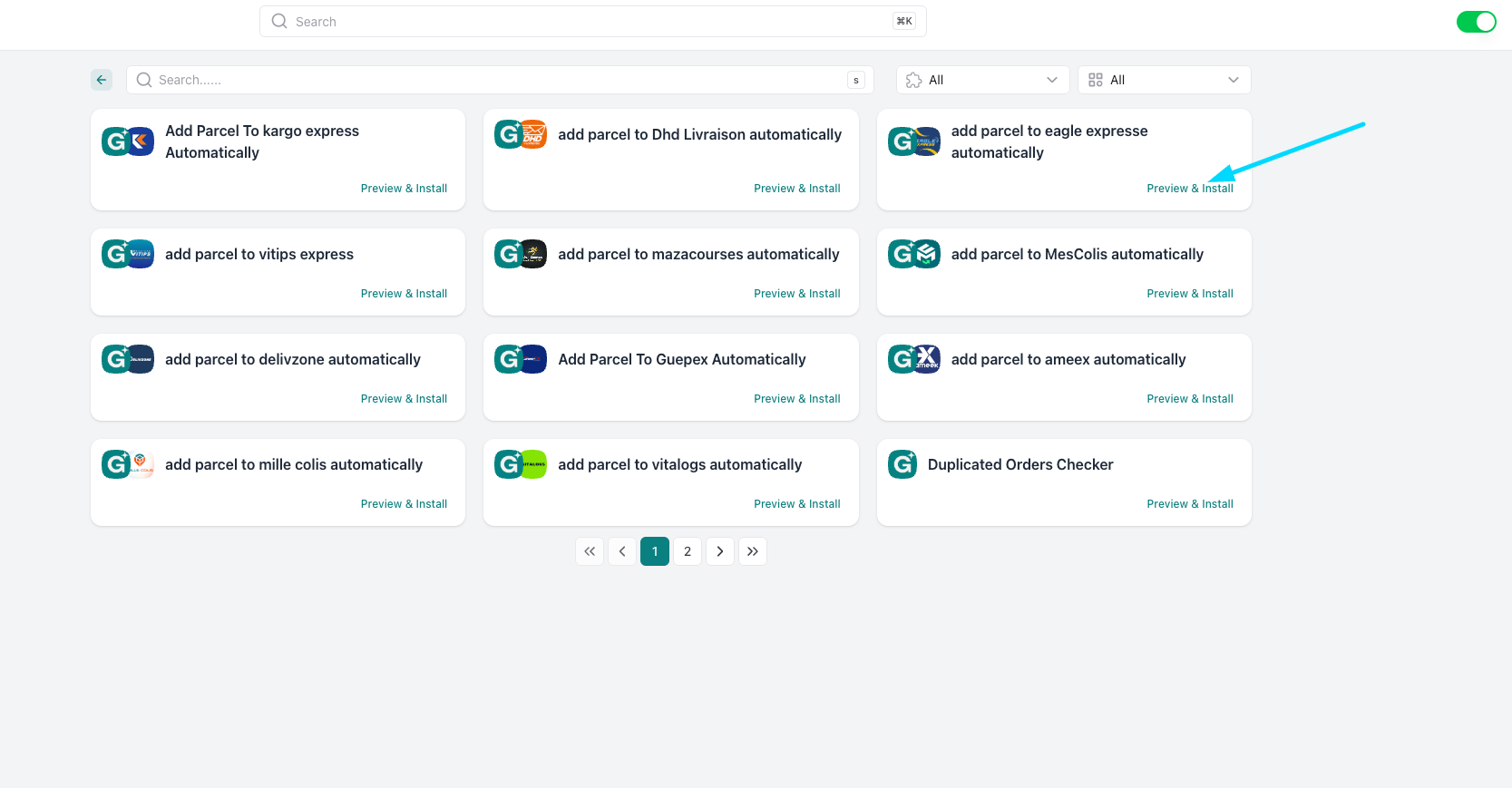Viewport: 1512px width, 788px height.
Task: Click title "add parcel to mazacourses automatically"
Action: click(x=699, y=254)
